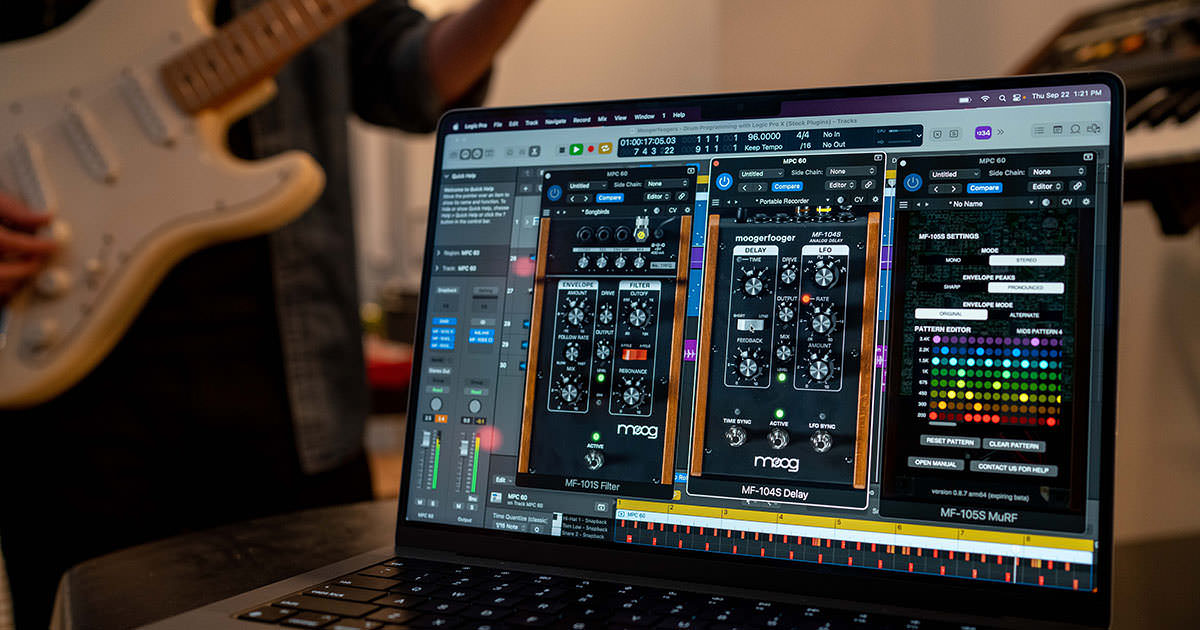The height and width of the screenshot is (630, 1200).
Task: Select MONO mode in MF-105S settings
Action: 953,260
